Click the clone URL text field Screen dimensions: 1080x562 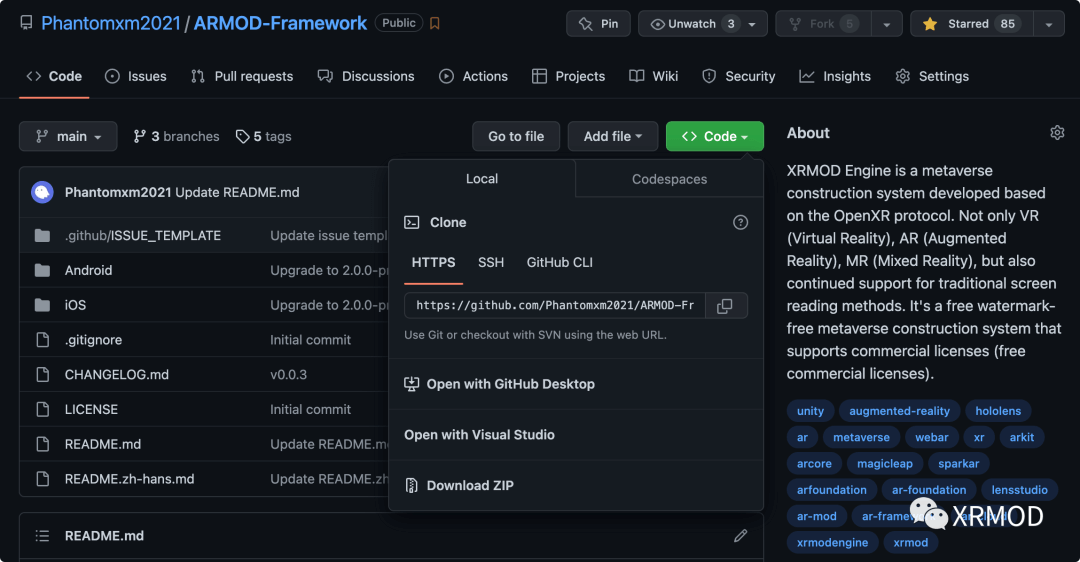click(554, 306)
